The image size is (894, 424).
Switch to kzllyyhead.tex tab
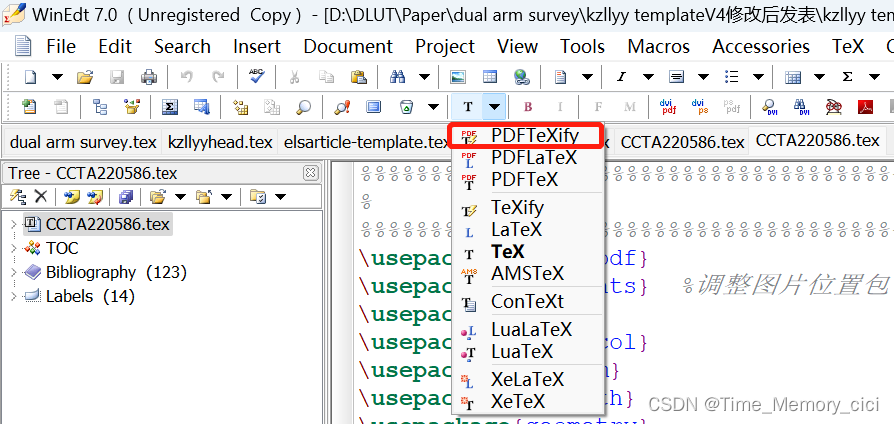pos(220,142)
